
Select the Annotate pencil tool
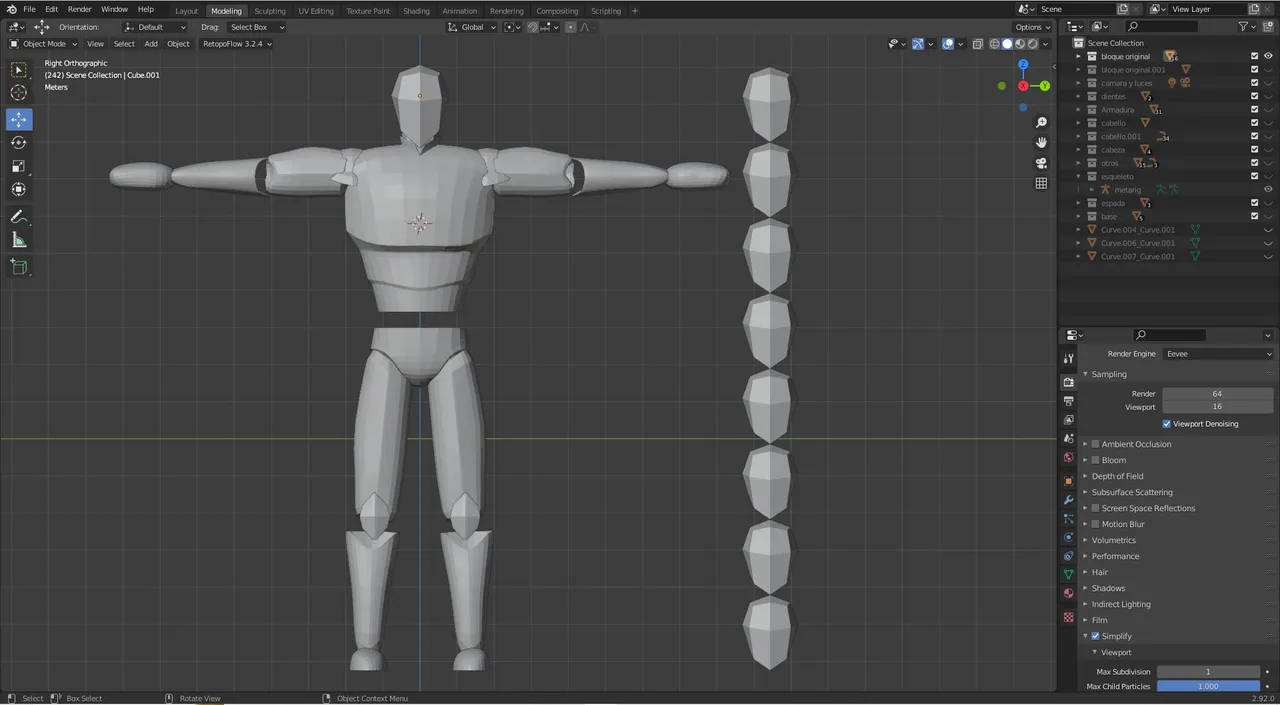(19, 216)
